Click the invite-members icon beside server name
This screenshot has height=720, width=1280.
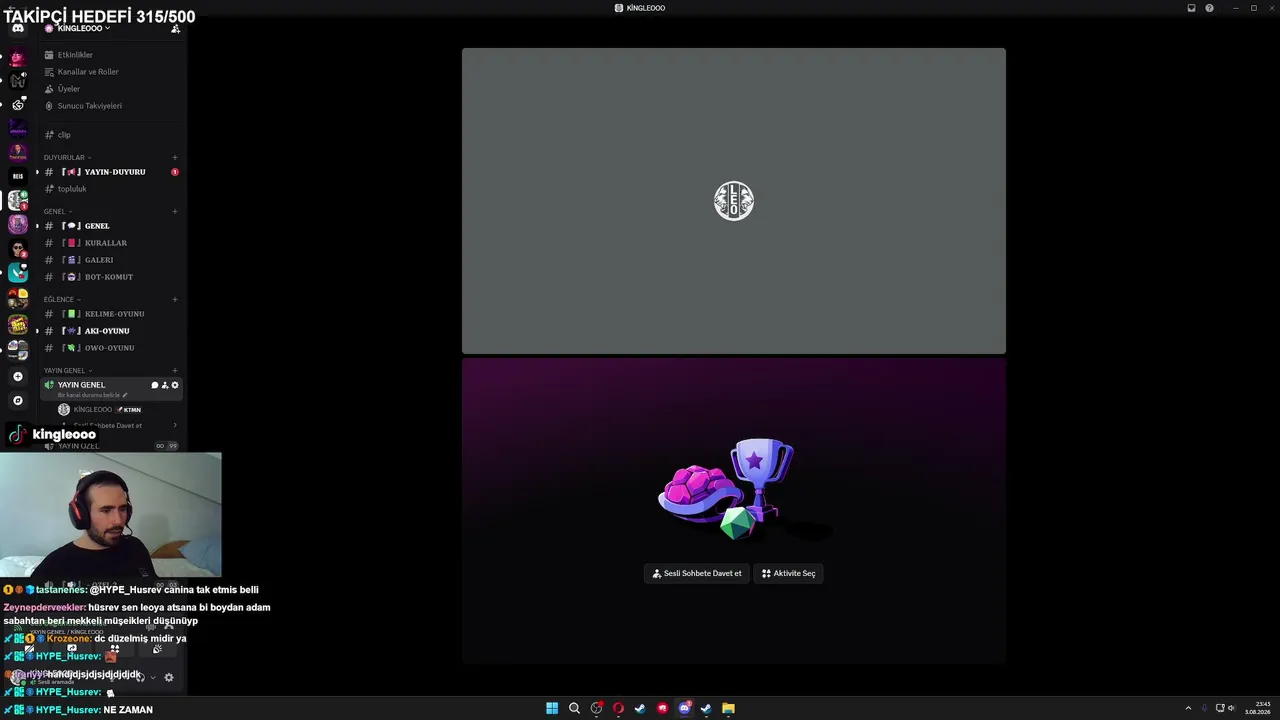[x=175, y=28]
